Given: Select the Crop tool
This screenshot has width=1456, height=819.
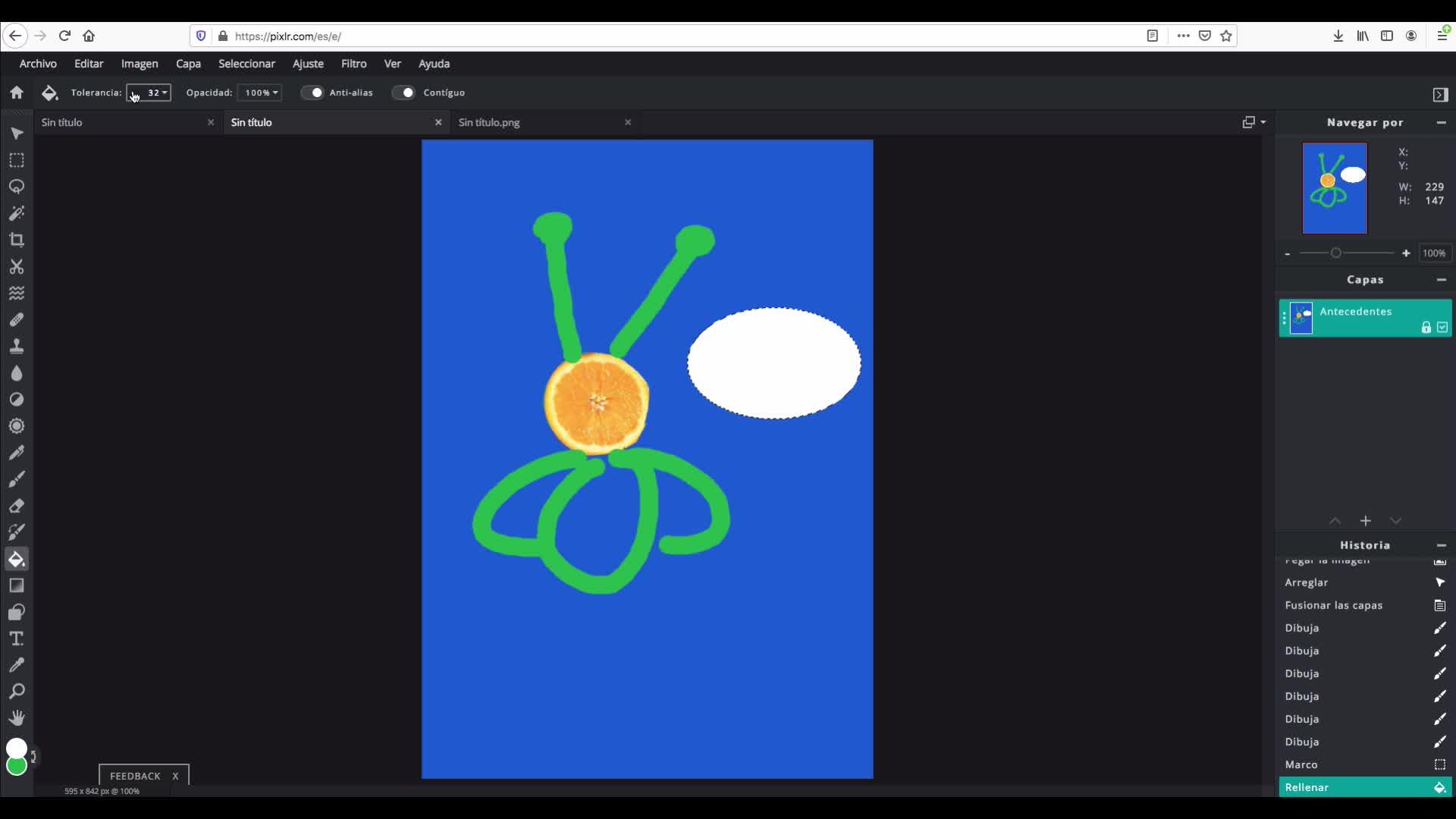Looking at the screenshot, I should tap(17, 240).
